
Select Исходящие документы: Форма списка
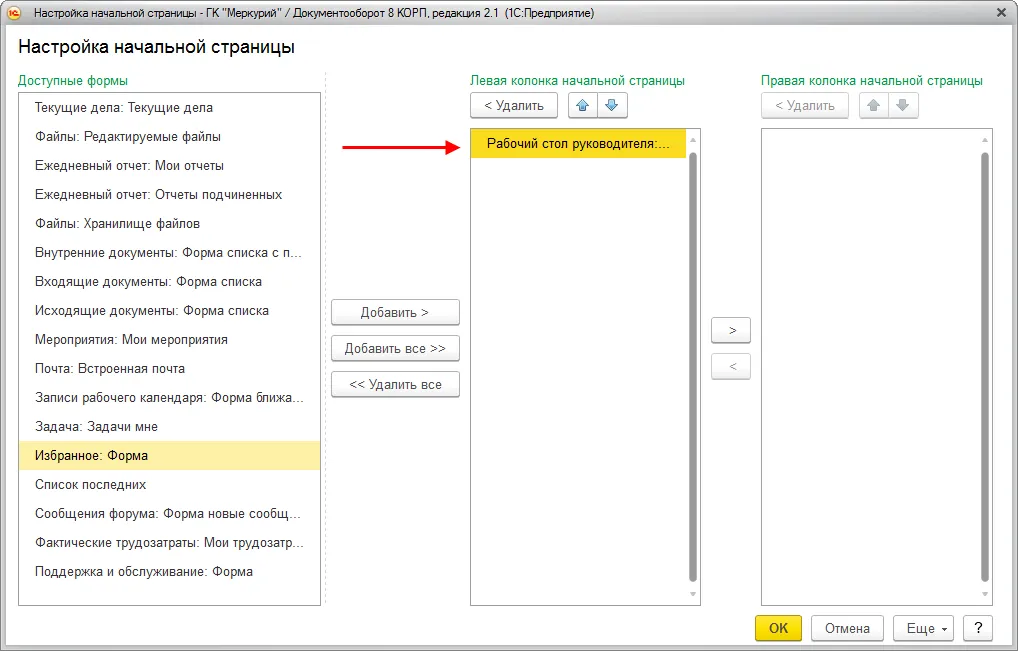pyautogui.click(x=169, y=310)
